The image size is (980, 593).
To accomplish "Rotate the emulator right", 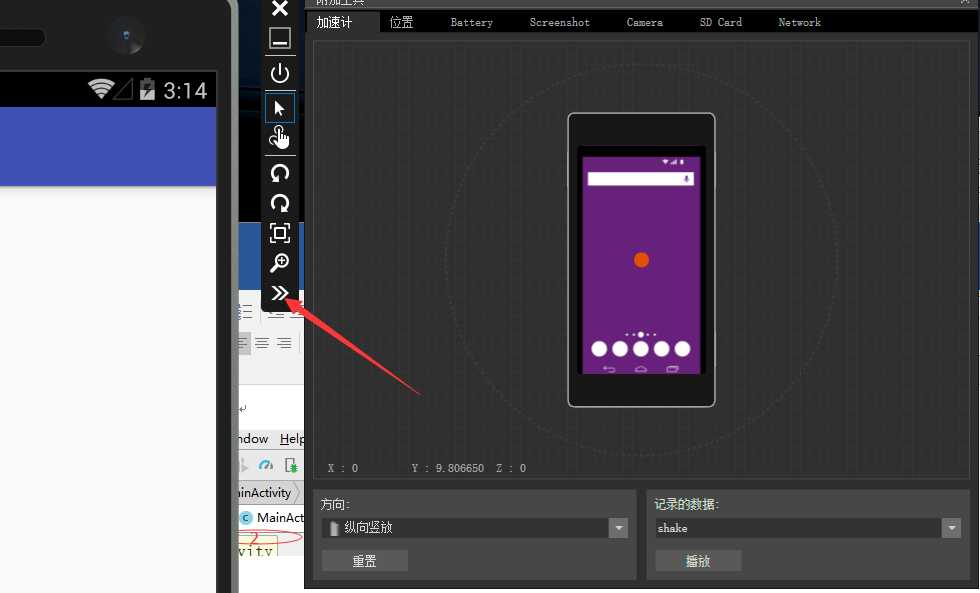I will [280, 203].
